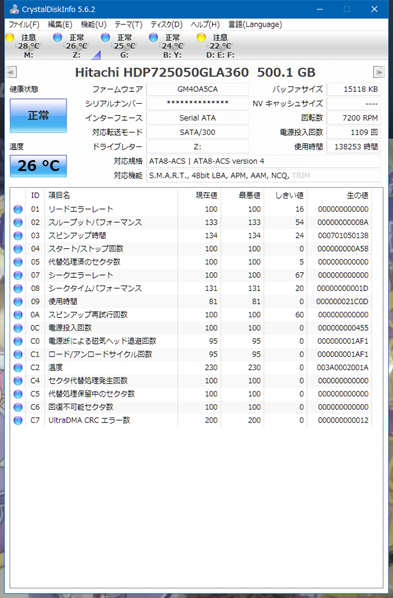
Task: Go to previous disk with left arrow
Action: (11, 72)
